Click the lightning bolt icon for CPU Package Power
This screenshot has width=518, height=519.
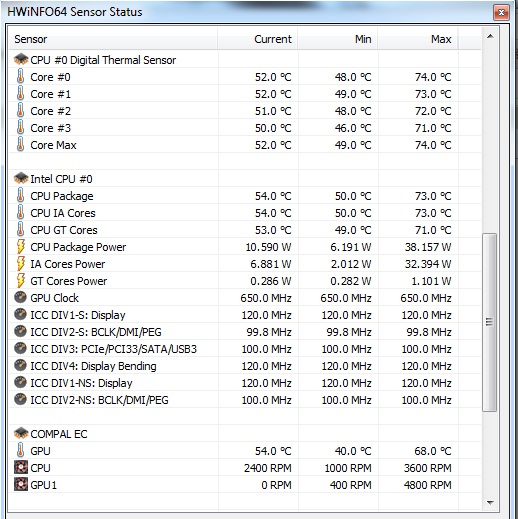click(x=21, y=247)
